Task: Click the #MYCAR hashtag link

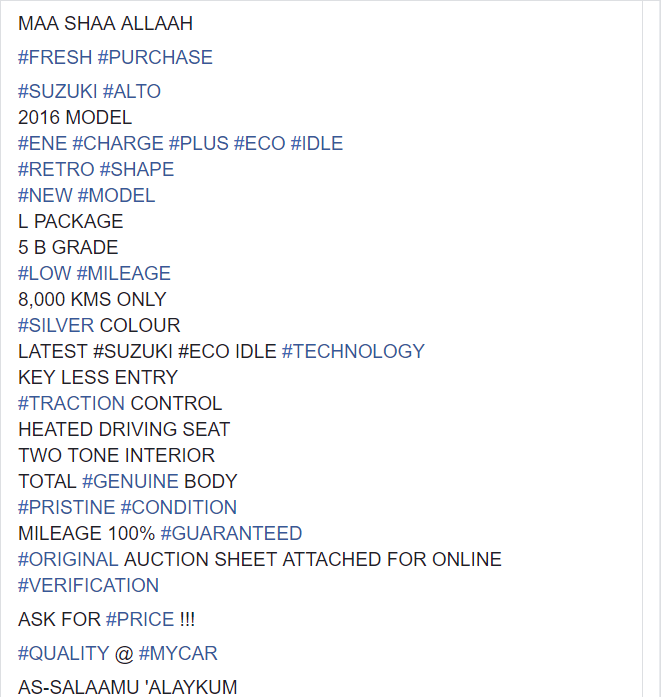Action: point(178,654)
